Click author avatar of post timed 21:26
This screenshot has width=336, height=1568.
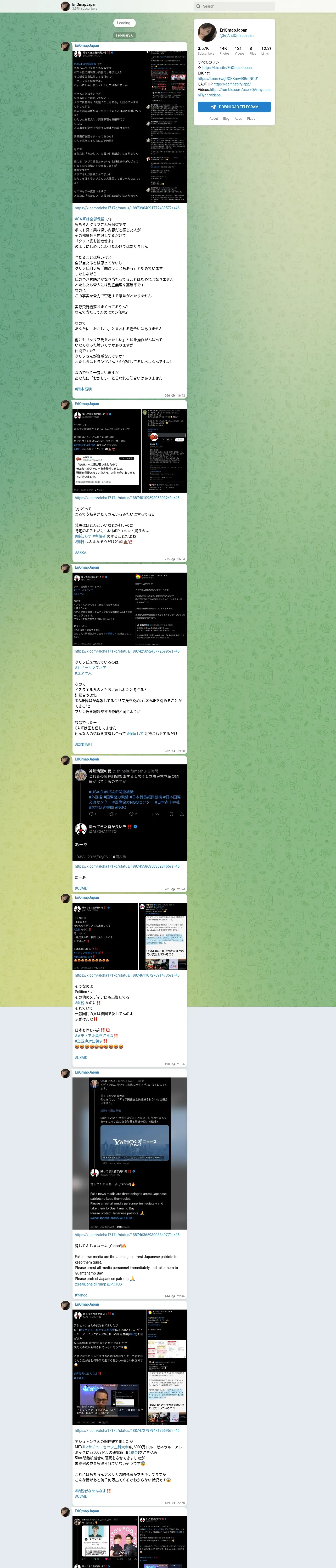(65, 898)
